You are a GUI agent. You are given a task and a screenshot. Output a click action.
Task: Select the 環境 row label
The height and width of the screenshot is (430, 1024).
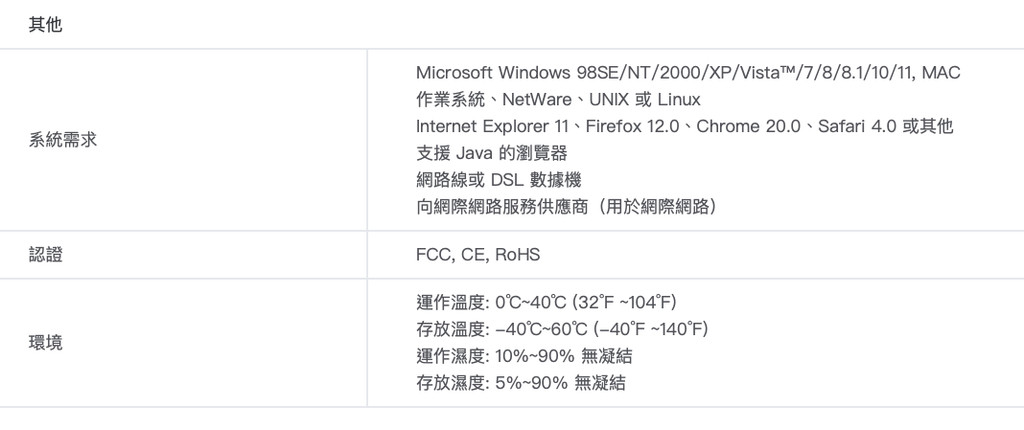[x=45, y=343]
